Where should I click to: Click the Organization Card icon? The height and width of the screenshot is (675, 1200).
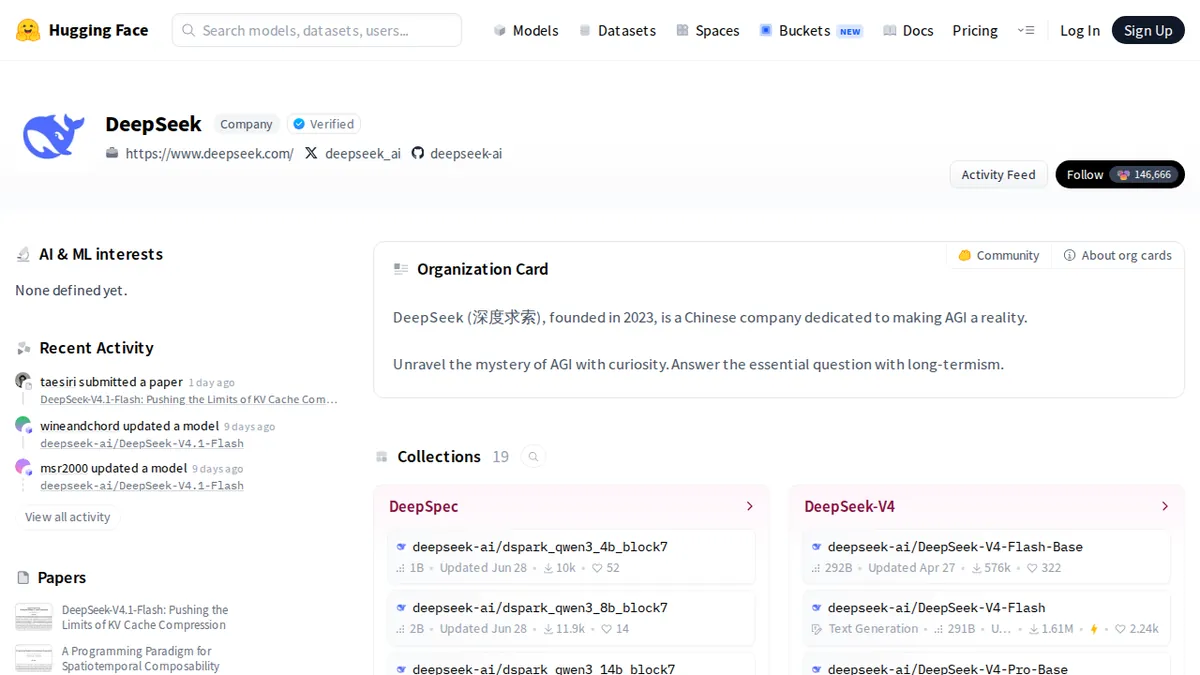click(401, 269)
